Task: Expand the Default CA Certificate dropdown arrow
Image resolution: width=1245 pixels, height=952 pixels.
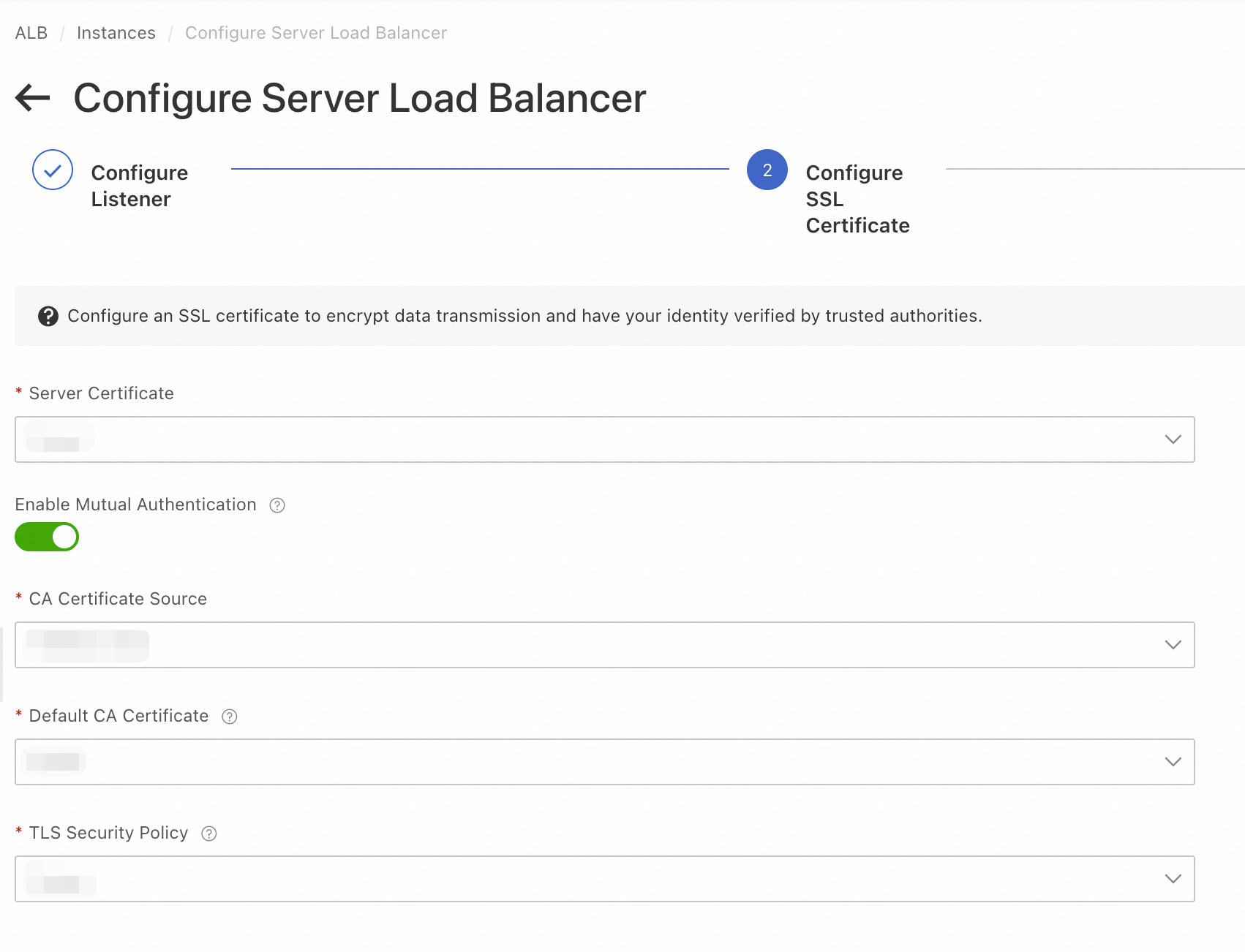Action: (1173, 762)
